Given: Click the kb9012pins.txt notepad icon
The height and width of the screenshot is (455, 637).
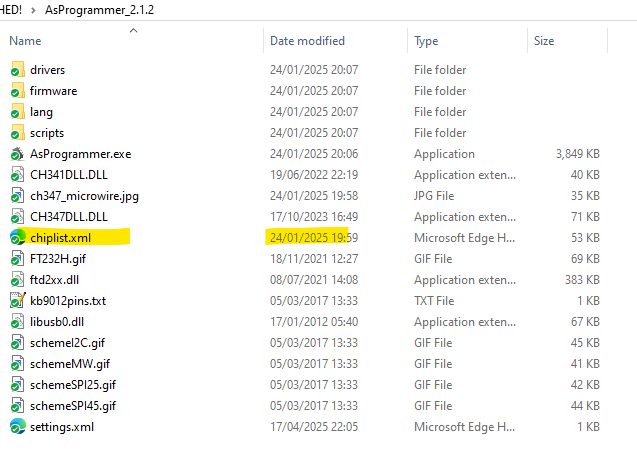Looking at the screenshot, I should 17,301.
